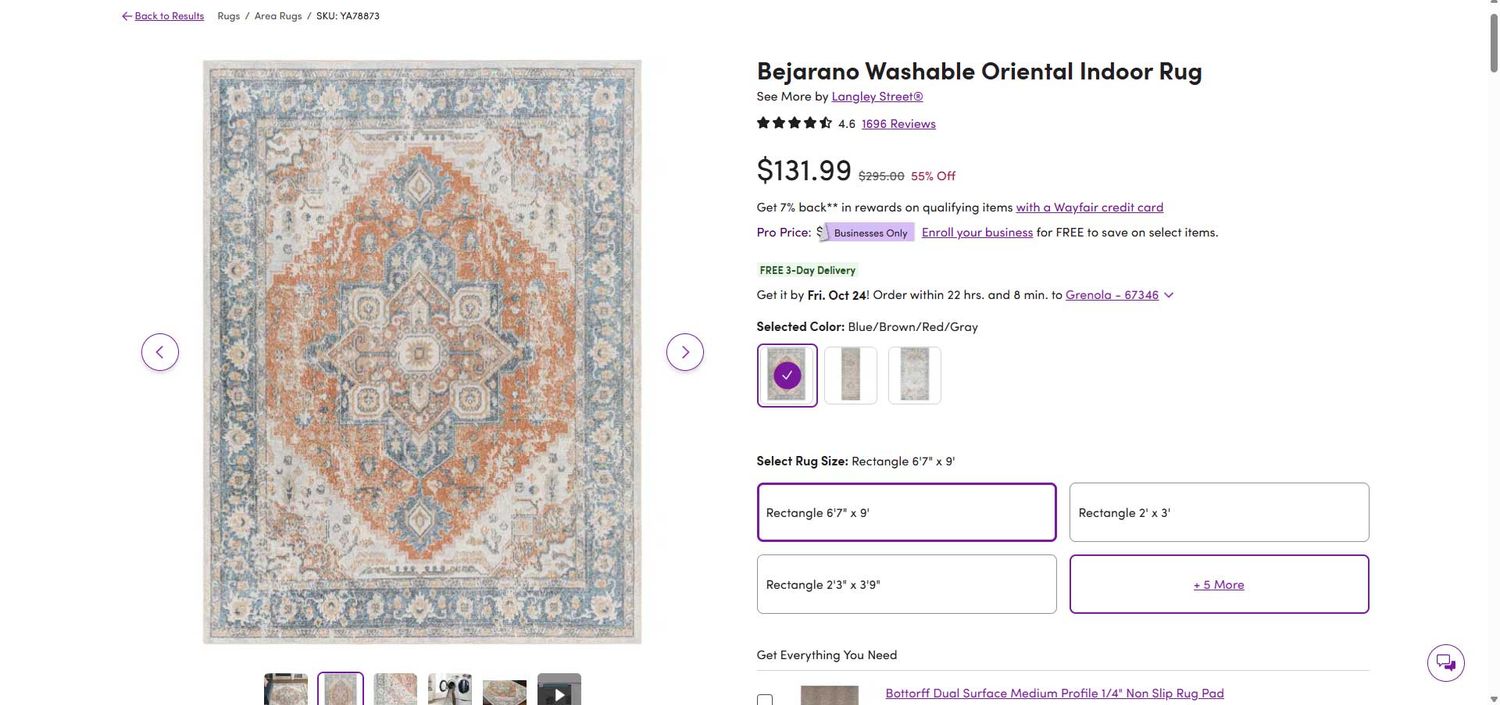Open the live chat icon

coord(1445,663)
